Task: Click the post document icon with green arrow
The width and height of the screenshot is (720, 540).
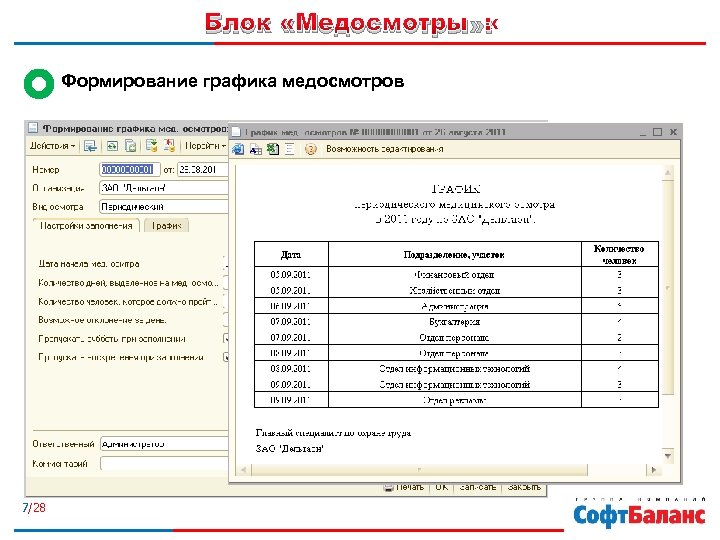Action: coord(152,146)
